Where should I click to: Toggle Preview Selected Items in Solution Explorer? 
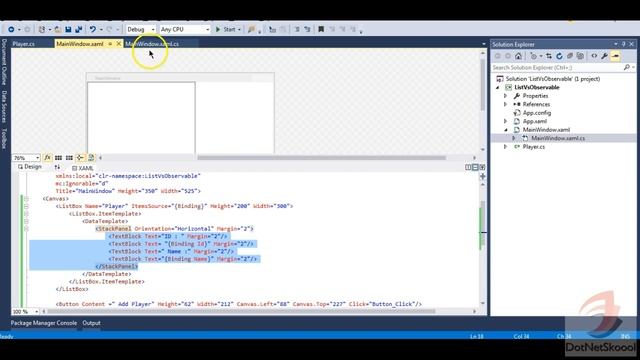click(615, 56)
